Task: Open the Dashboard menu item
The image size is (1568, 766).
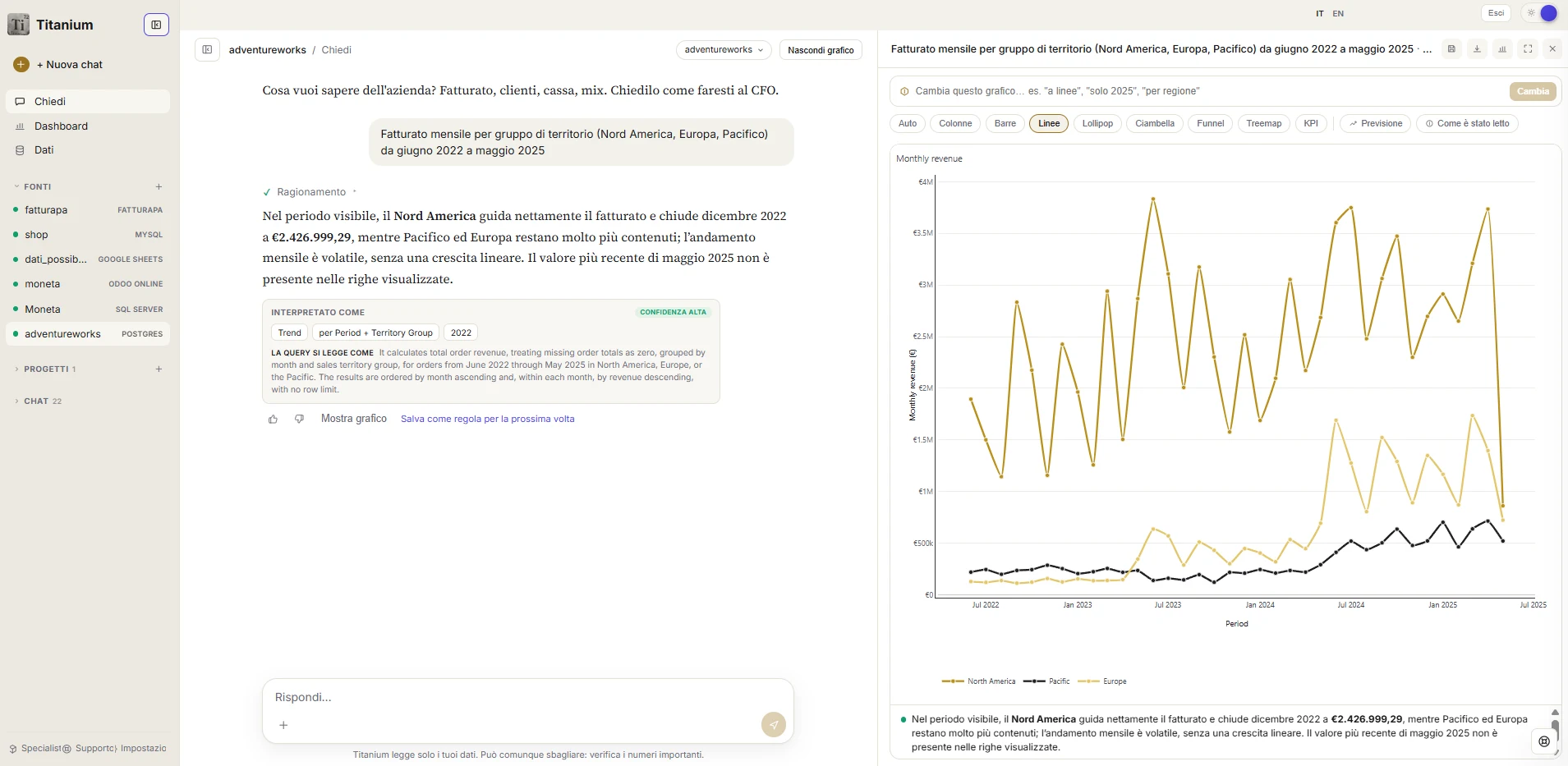Action: click(x=88, y=126)
